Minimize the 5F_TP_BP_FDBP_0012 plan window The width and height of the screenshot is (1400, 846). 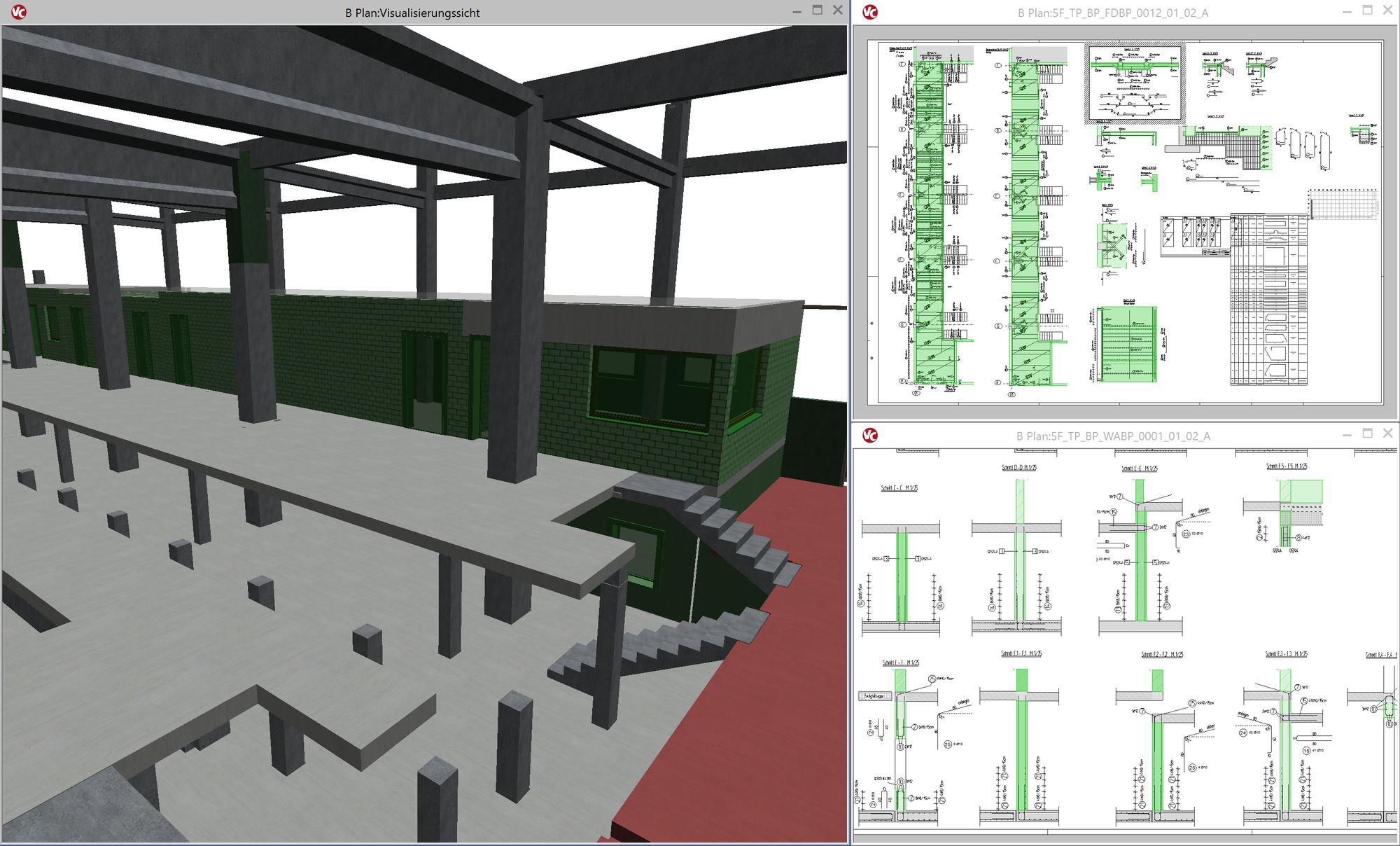pos(1347,12)
